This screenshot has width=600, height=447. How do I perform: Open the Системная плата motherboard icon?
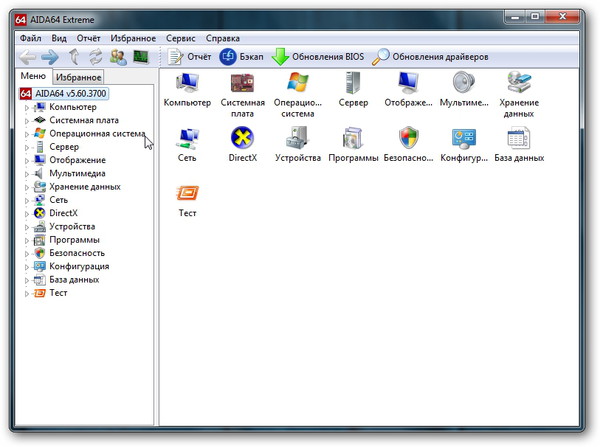click(243, 84)
